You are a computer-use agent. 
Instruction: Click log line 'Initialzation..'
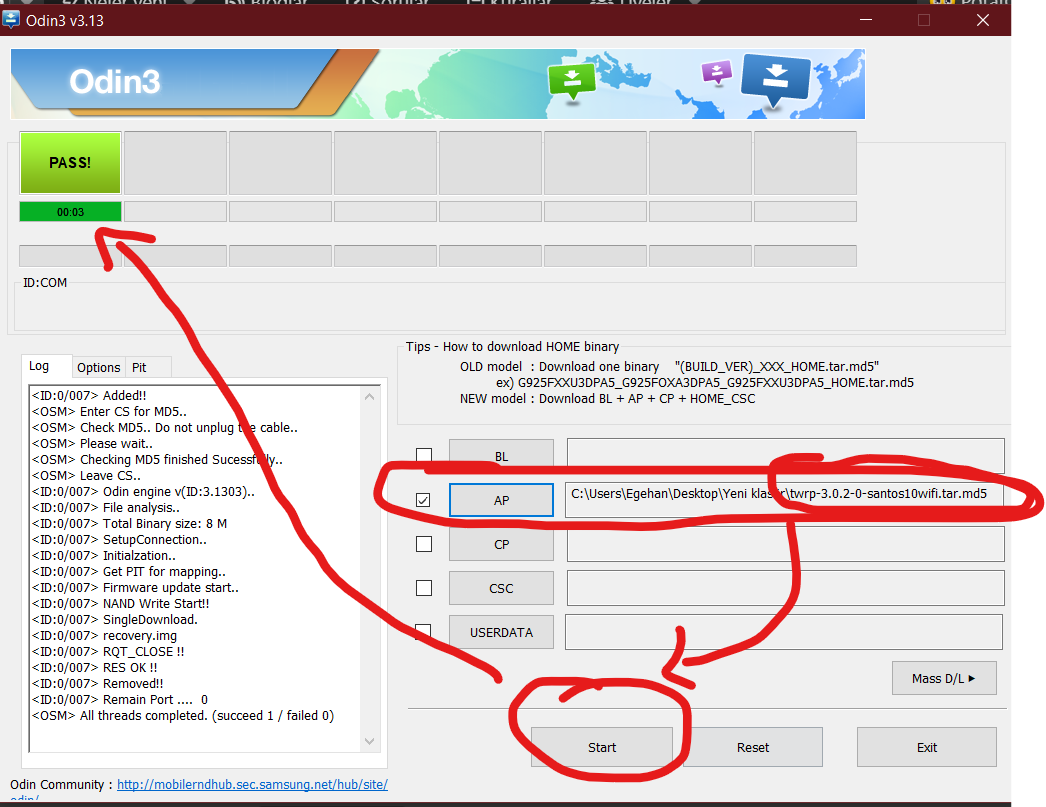[104, 556]
